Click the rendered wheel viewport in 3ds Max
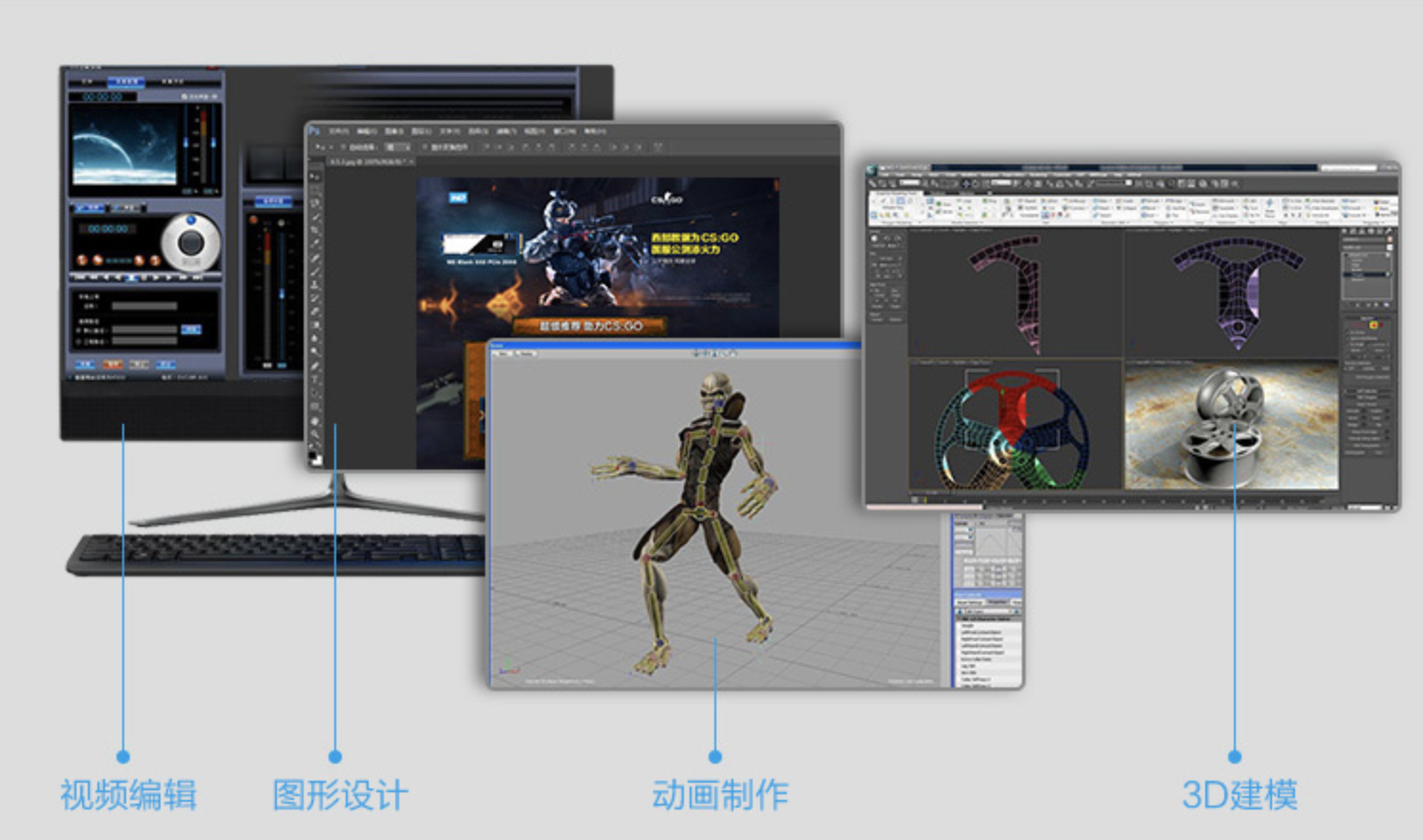The width and height of the screenshot is (1423, 840). pyautogui.click(x=1231, y=427)
